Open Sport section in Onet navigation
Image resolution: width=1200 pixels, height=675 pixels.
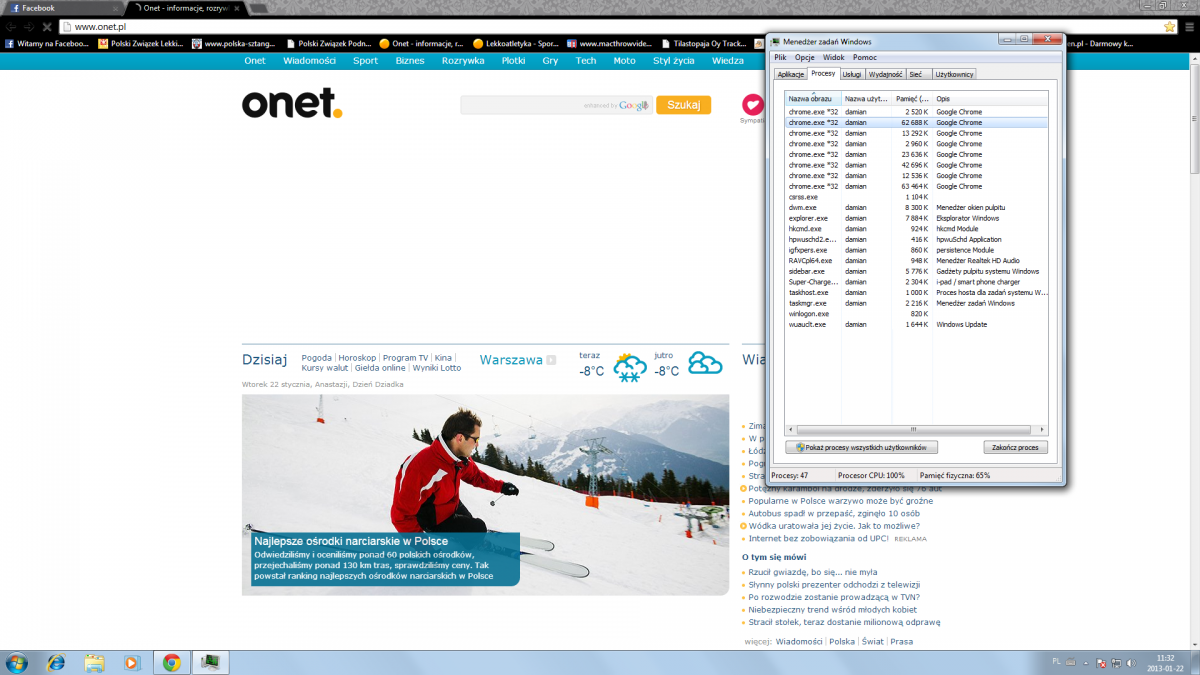tap(365, 60)
